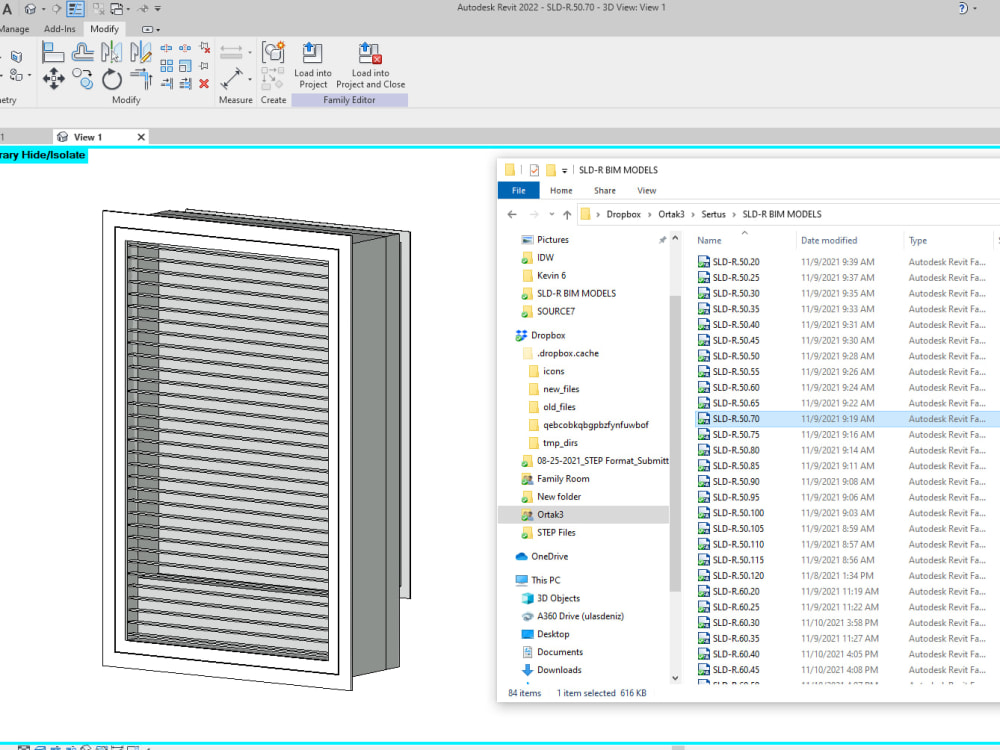
Task: Toggle the Explorer Properties checkmark icon
Action: pos(534,170)
